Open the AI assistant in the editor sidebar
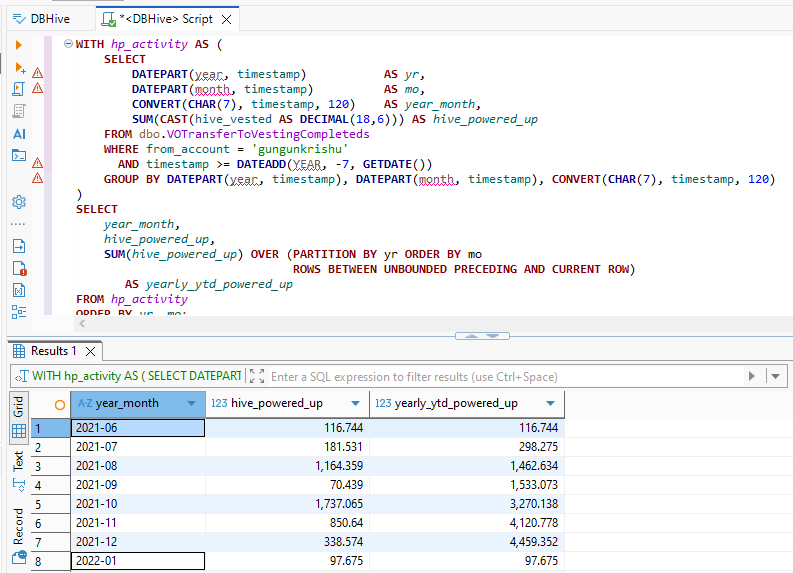Image resolution: width=793 pixels, height=573 pixels. pos(18,133)
